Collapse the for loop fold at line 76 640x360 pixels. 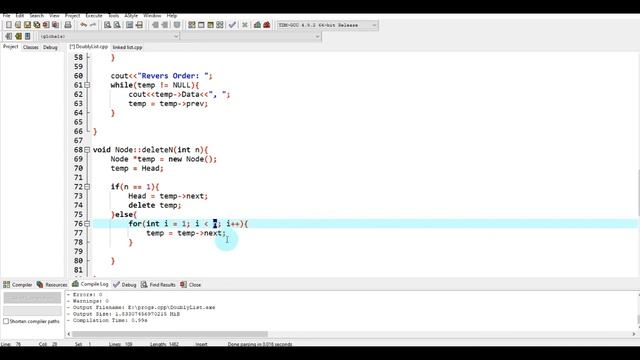(87, 224)
